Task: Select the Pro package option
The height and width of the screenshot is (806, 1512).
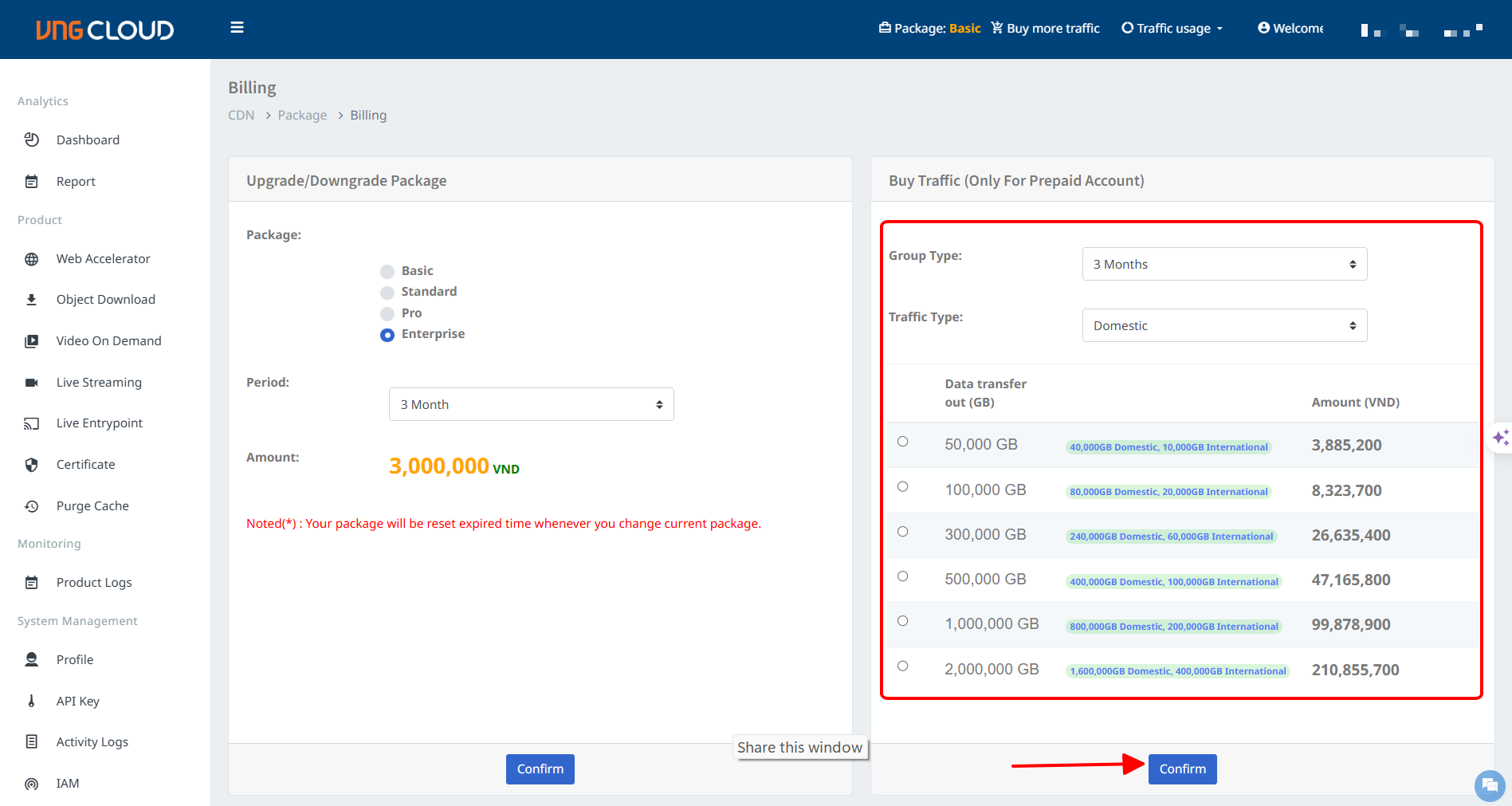Action: pos(387,313)
